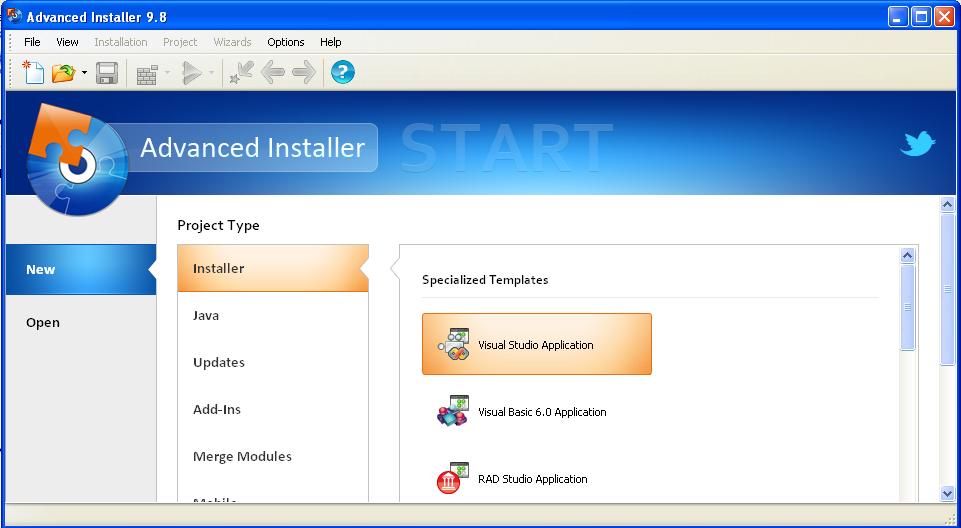Open the Project menu
The image size is (961, 528).
(x=180, y=42)
